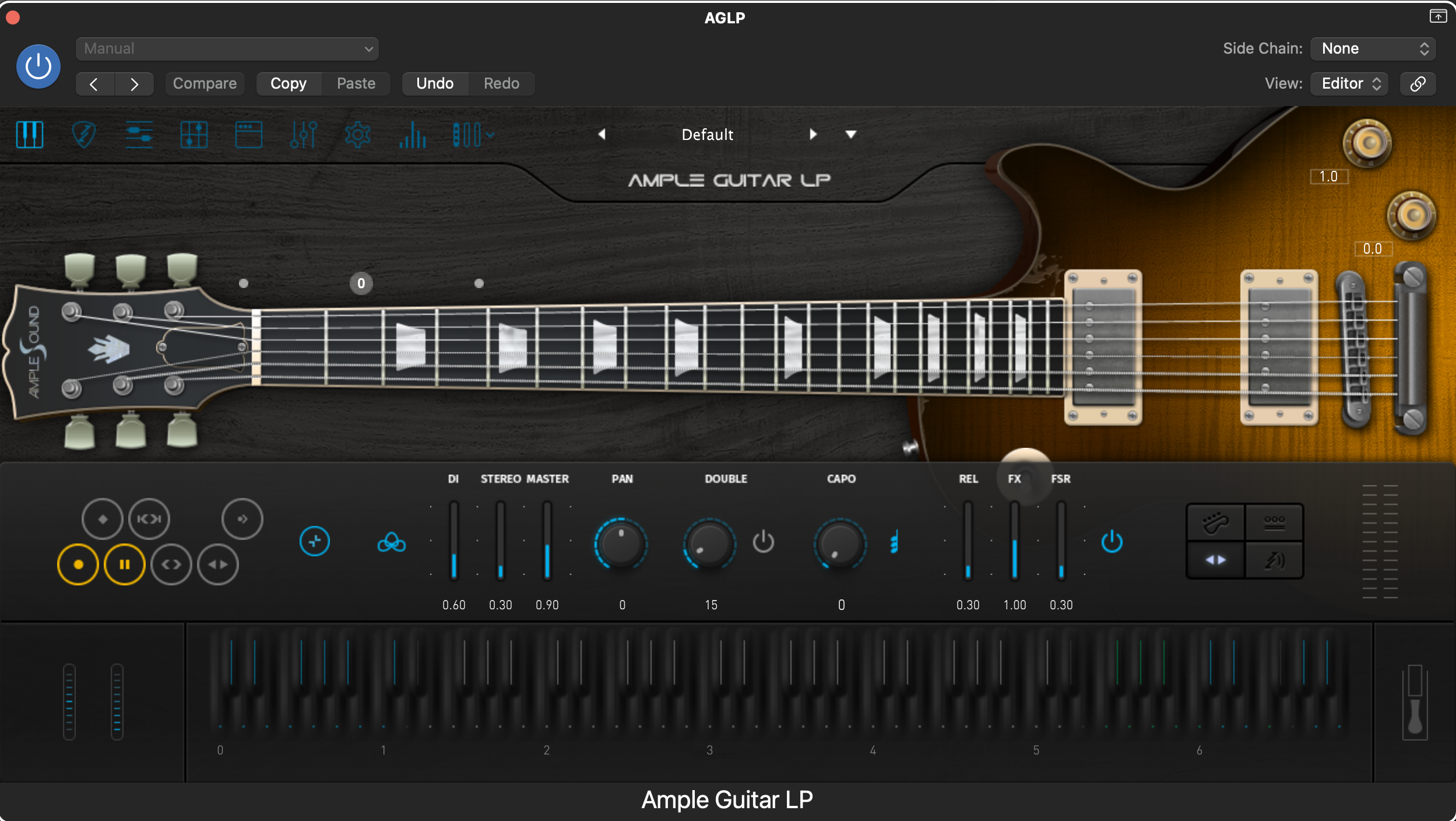Expand the Default preset list arrow
The image size is (1456, 821).
(851, 135)
